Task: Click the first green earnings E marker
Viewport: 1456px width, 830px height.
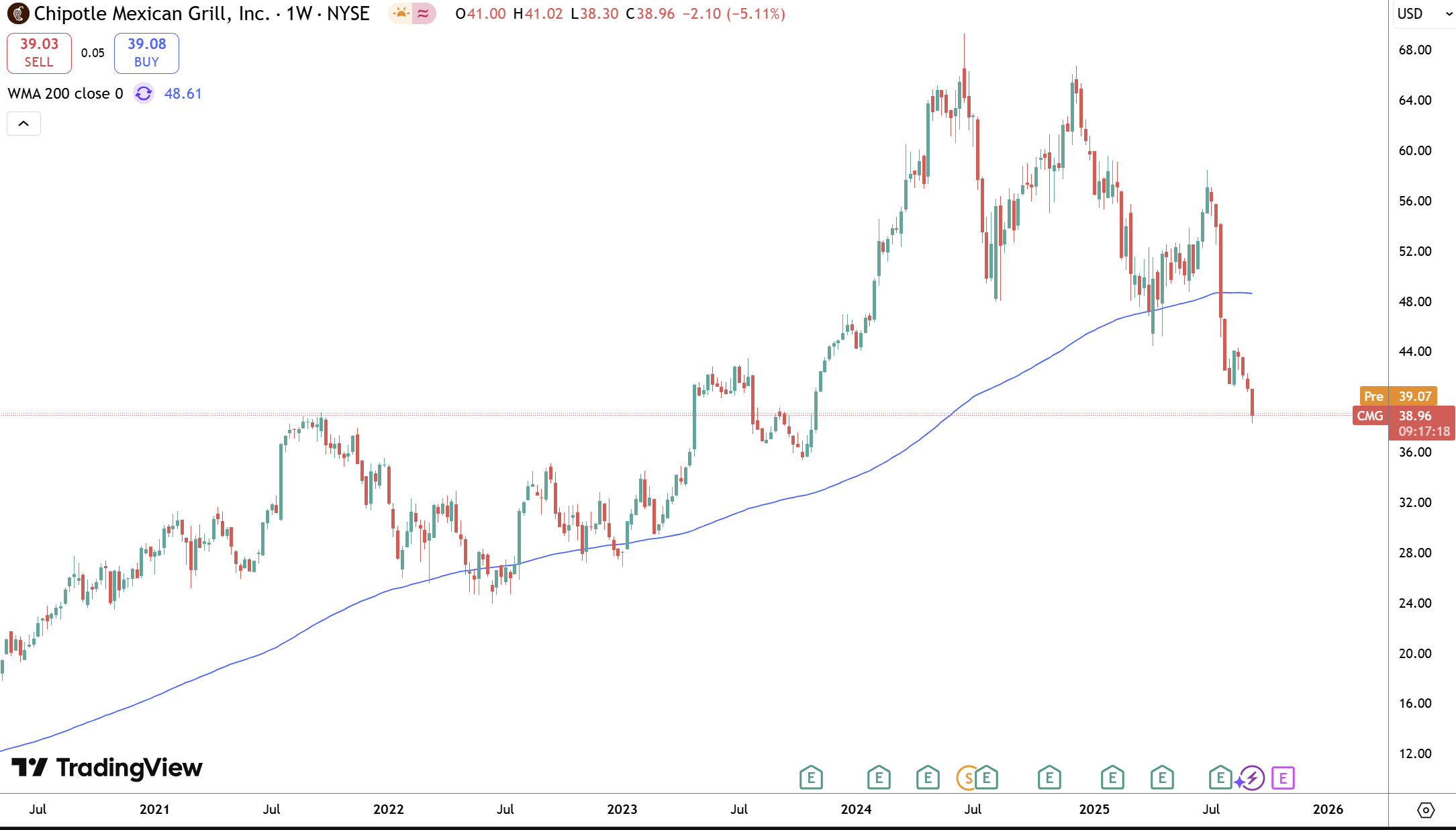Action: click(811, 778)
